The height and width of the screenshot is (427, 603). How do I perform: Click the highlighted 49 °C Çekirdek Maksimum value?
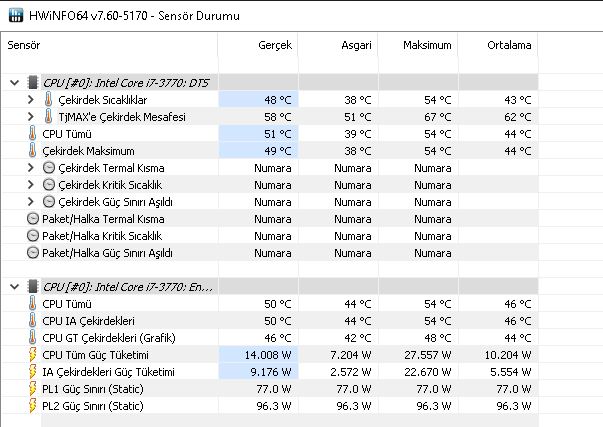[278, 151]
